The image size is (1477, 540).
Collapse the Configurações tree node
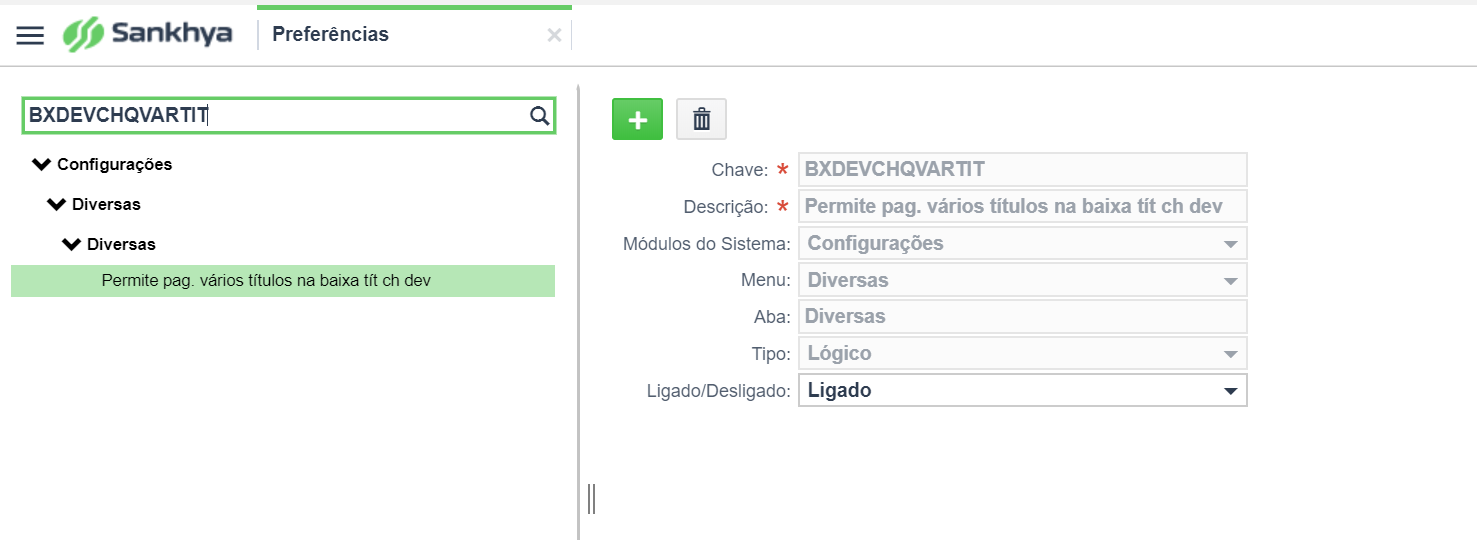42,164
